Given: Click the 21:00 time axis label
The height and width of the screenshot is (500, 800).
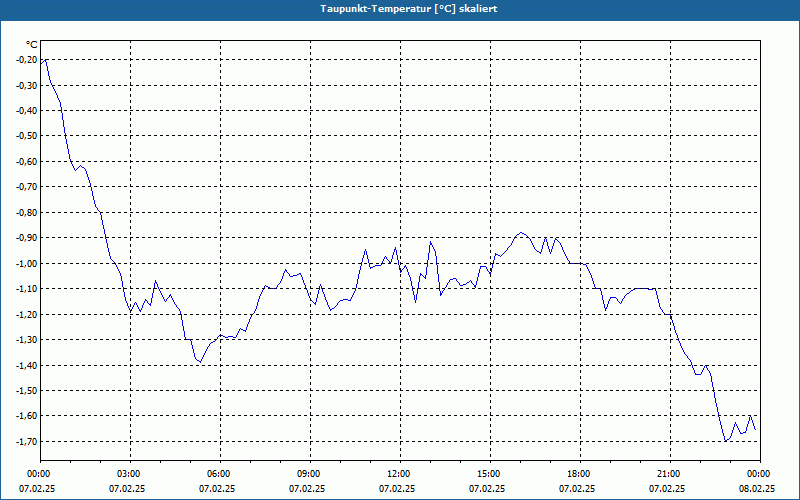Looking at the screenshot, I should click(x=670, y=474).
